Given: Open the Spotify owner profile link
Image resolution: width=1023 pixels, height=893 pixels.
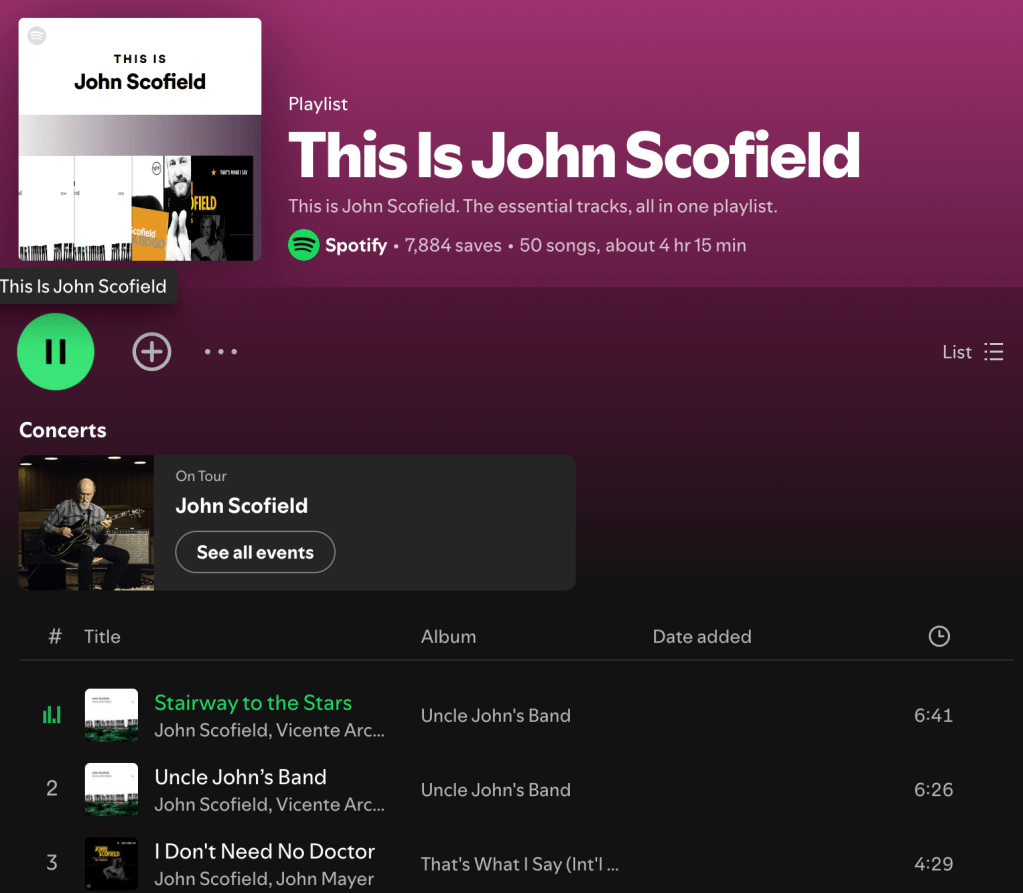Looking at the screenshot, I should (x=356, y=245).
